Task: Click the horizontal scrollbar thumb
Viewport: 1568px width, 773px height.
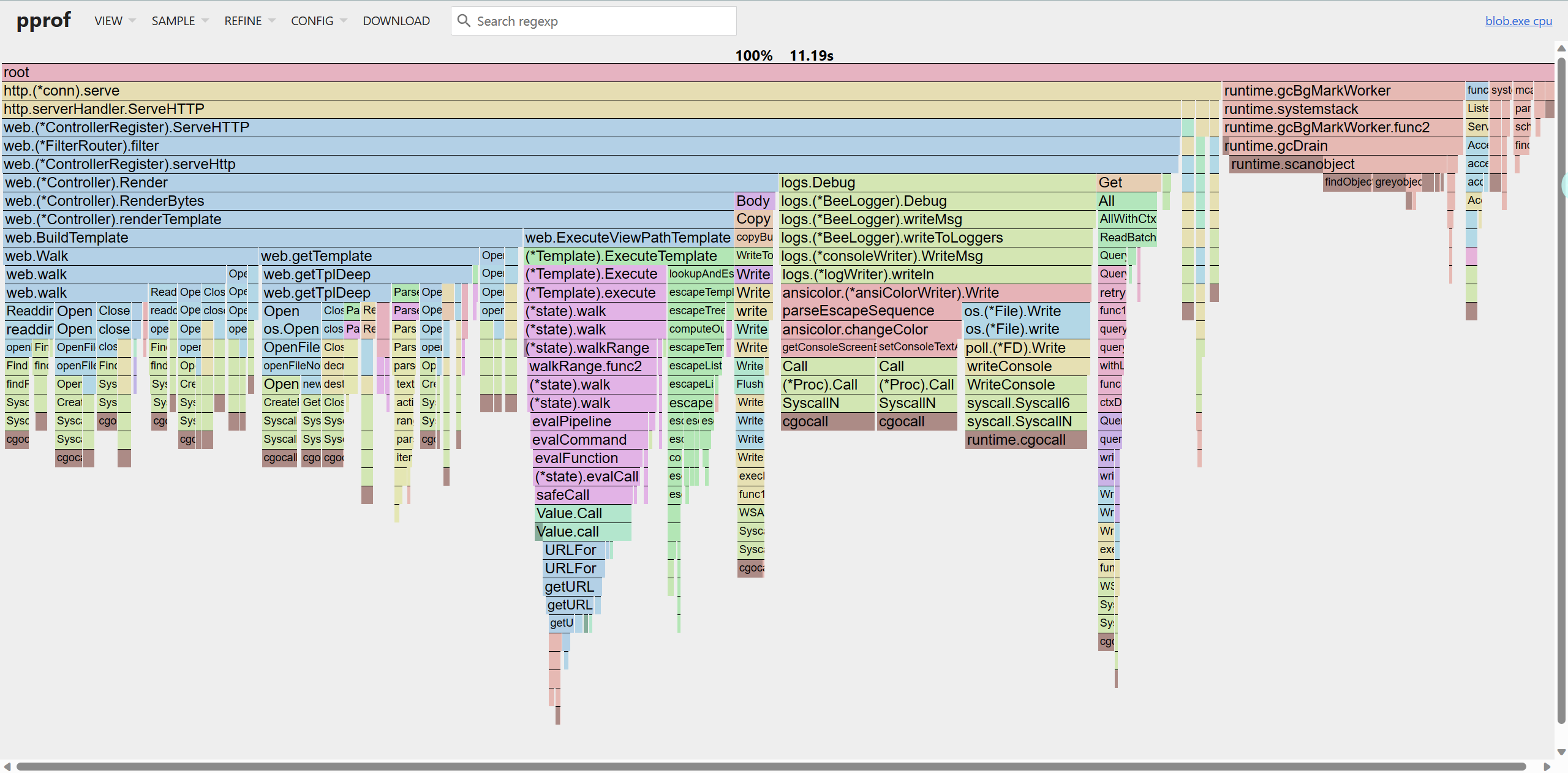Action: click(x=771, y=766)
